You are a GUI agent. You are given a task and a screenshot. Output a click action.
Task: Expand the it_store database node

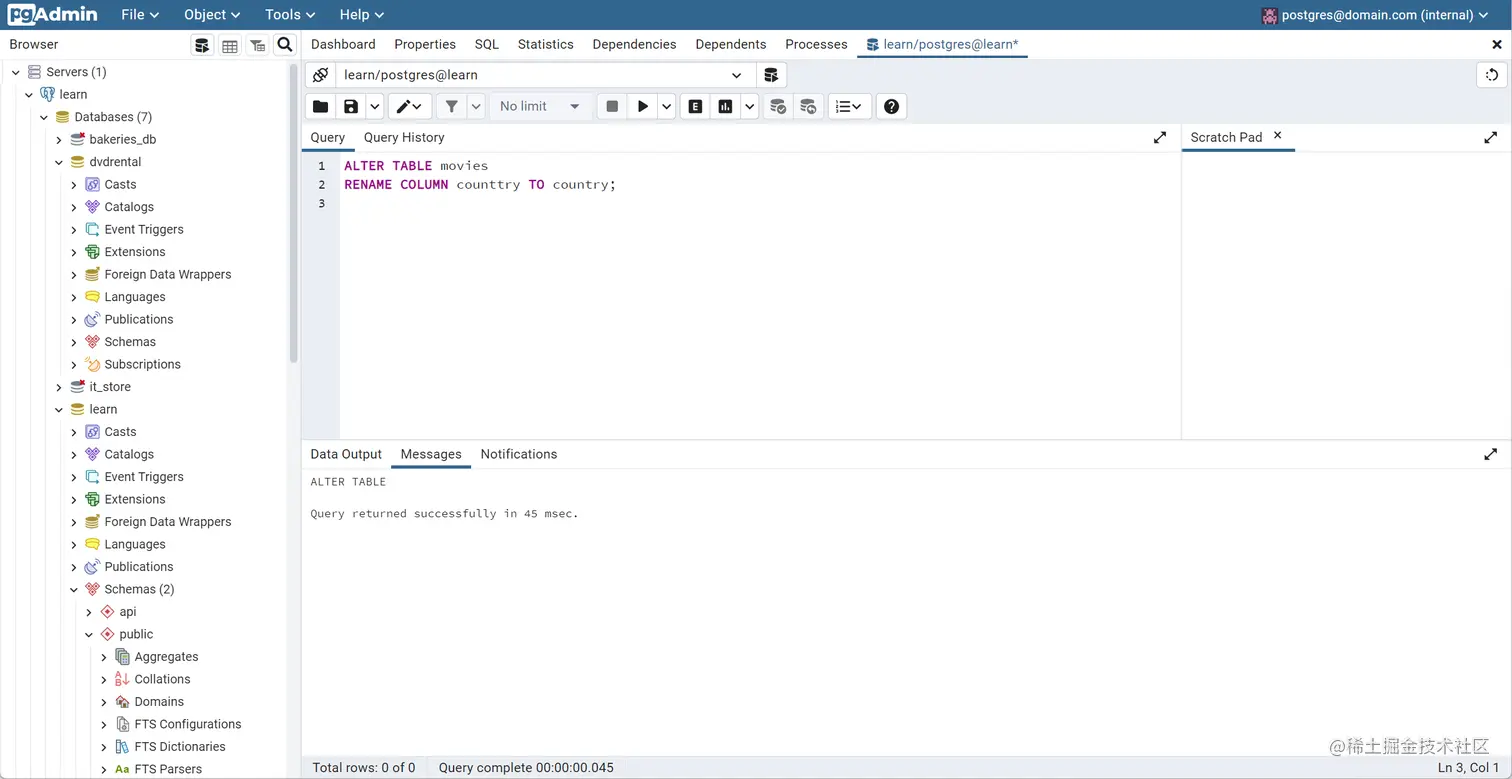tap(59, 387)
